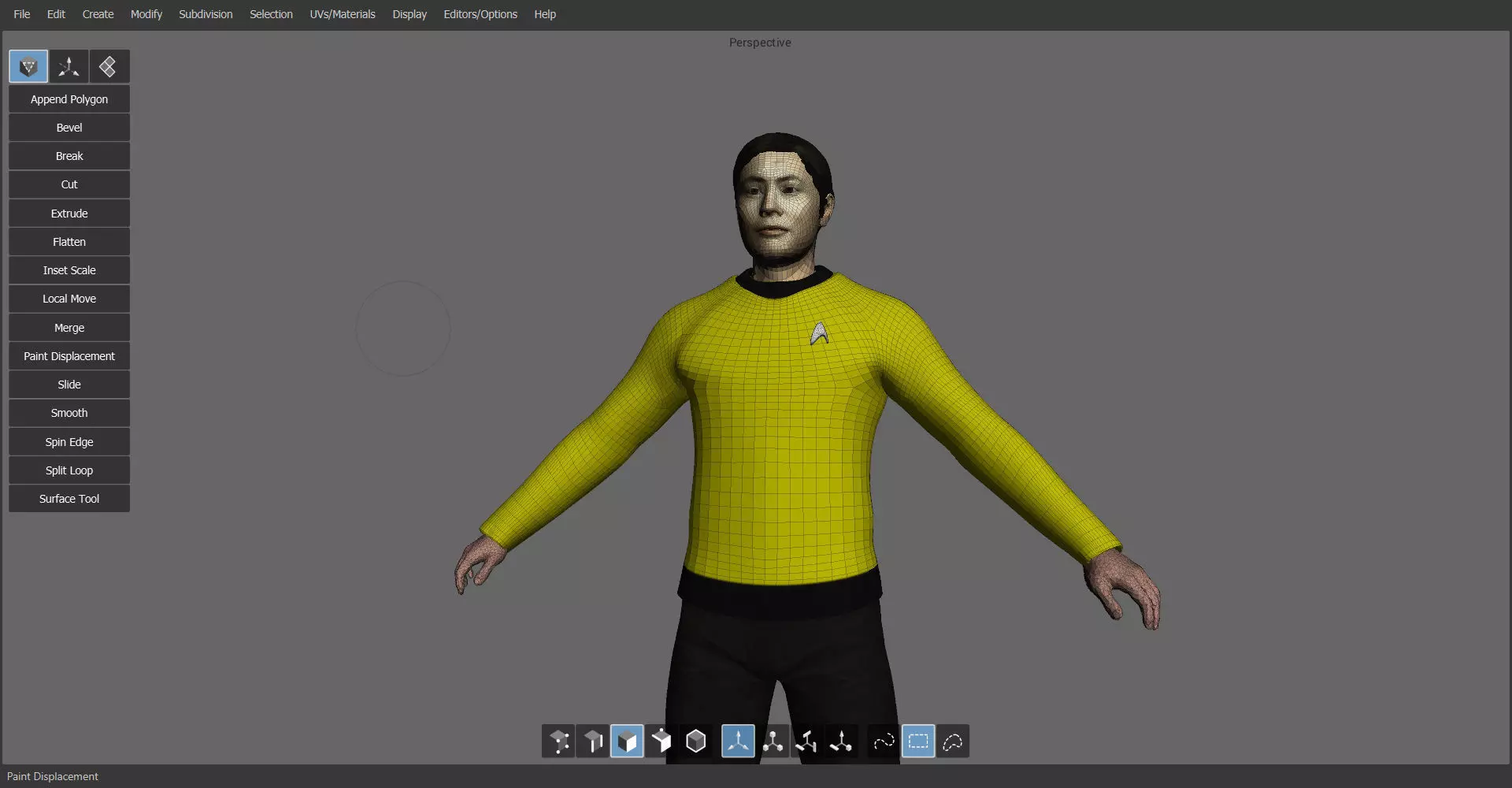Click the Paint Displacement status bar text
Screen dimensions: 1512x788
[53, 777]
